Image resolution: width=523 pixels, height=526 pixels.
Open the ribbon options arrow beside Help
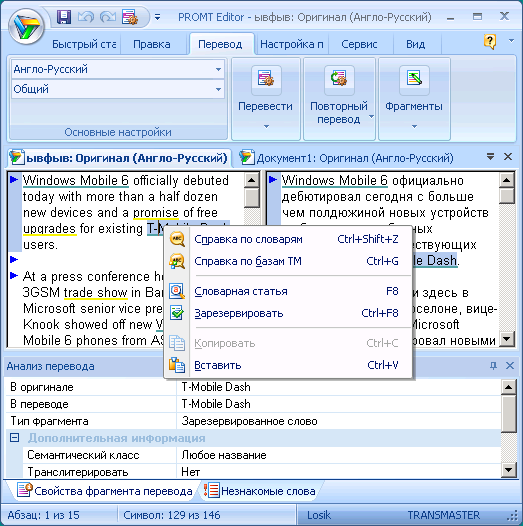pyautogui.click(x=511, y=41)
